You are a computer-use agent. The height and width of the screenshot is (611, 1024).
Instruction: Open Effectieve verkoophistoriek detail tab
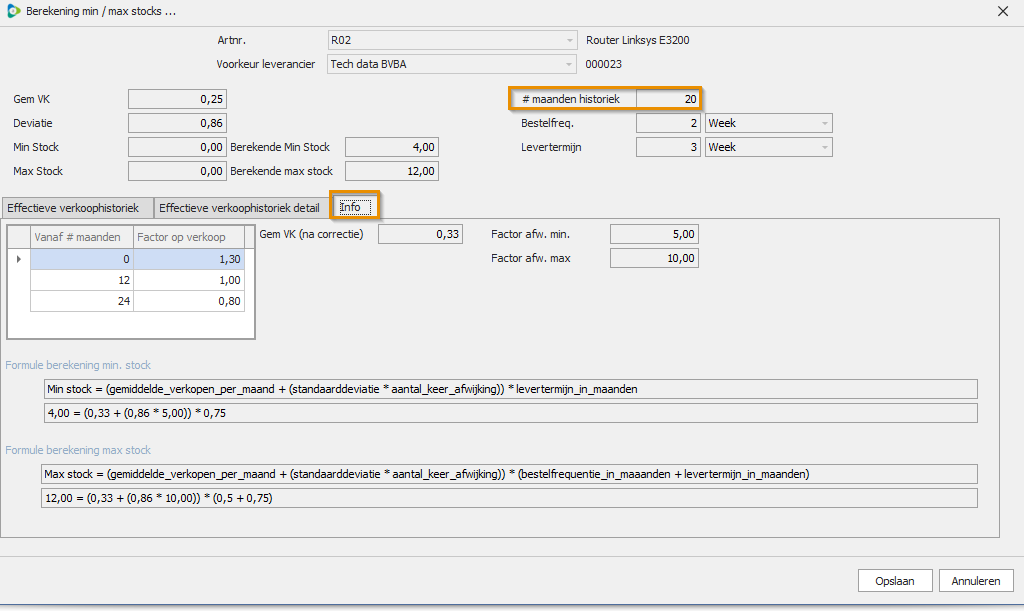pos(241,208)
